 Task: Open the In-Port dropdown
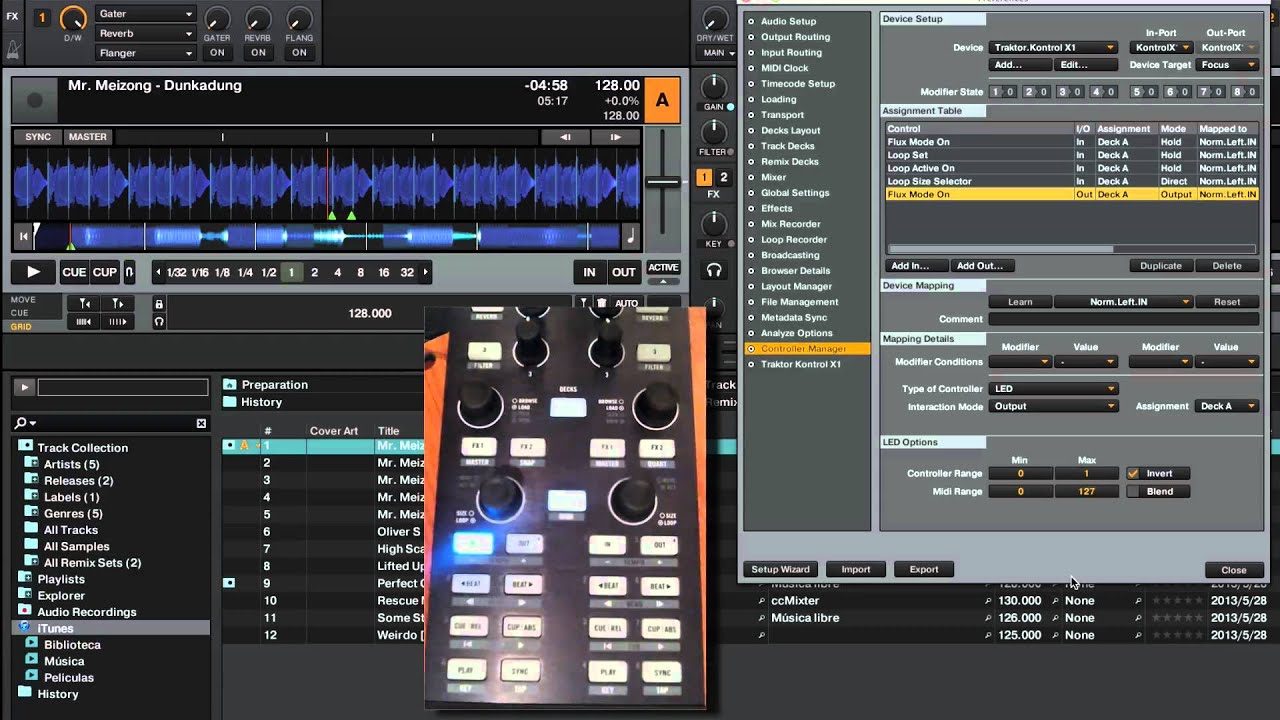[x=1162, y=47]
